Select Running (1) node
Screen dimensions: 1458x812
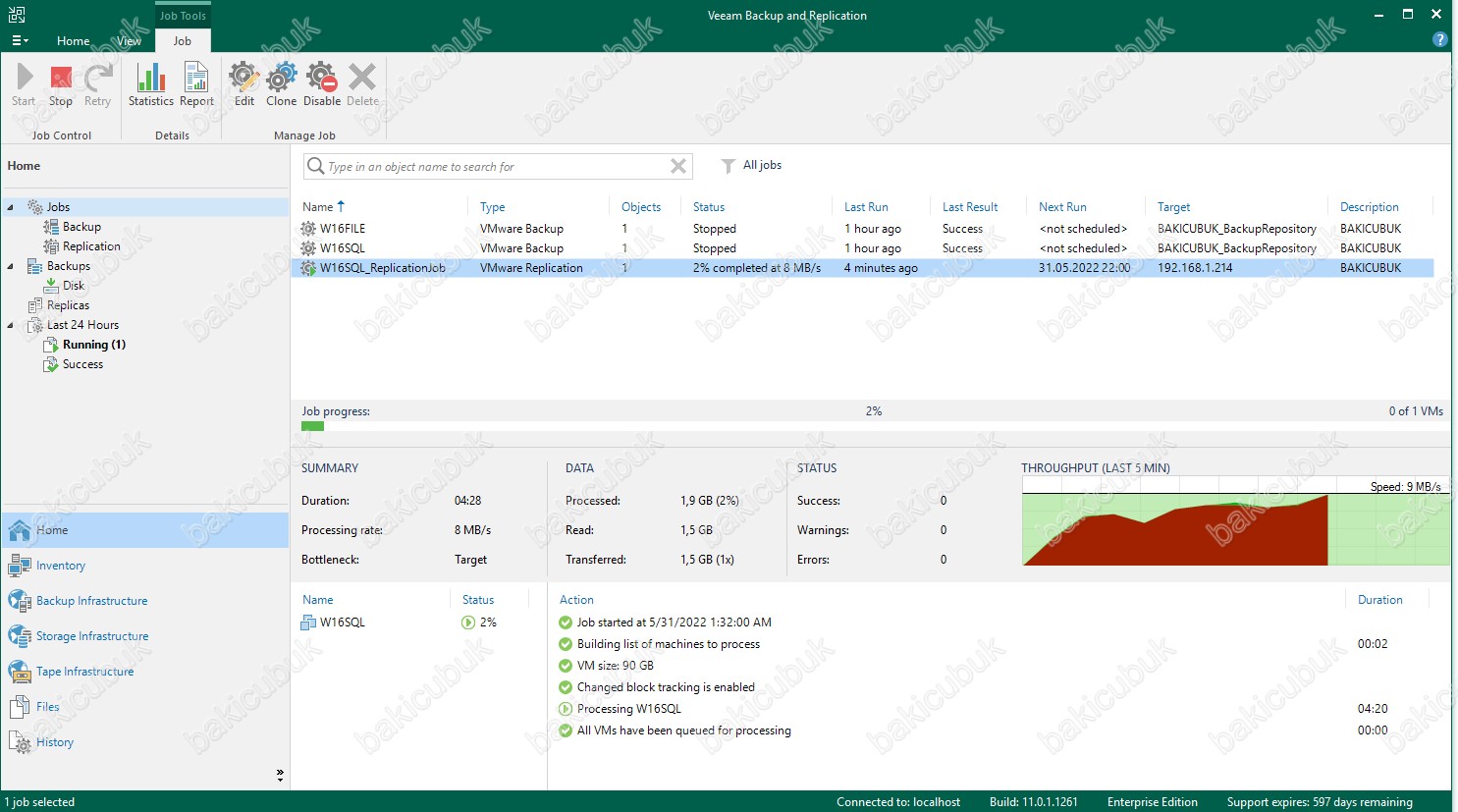[x=93, y=345]
